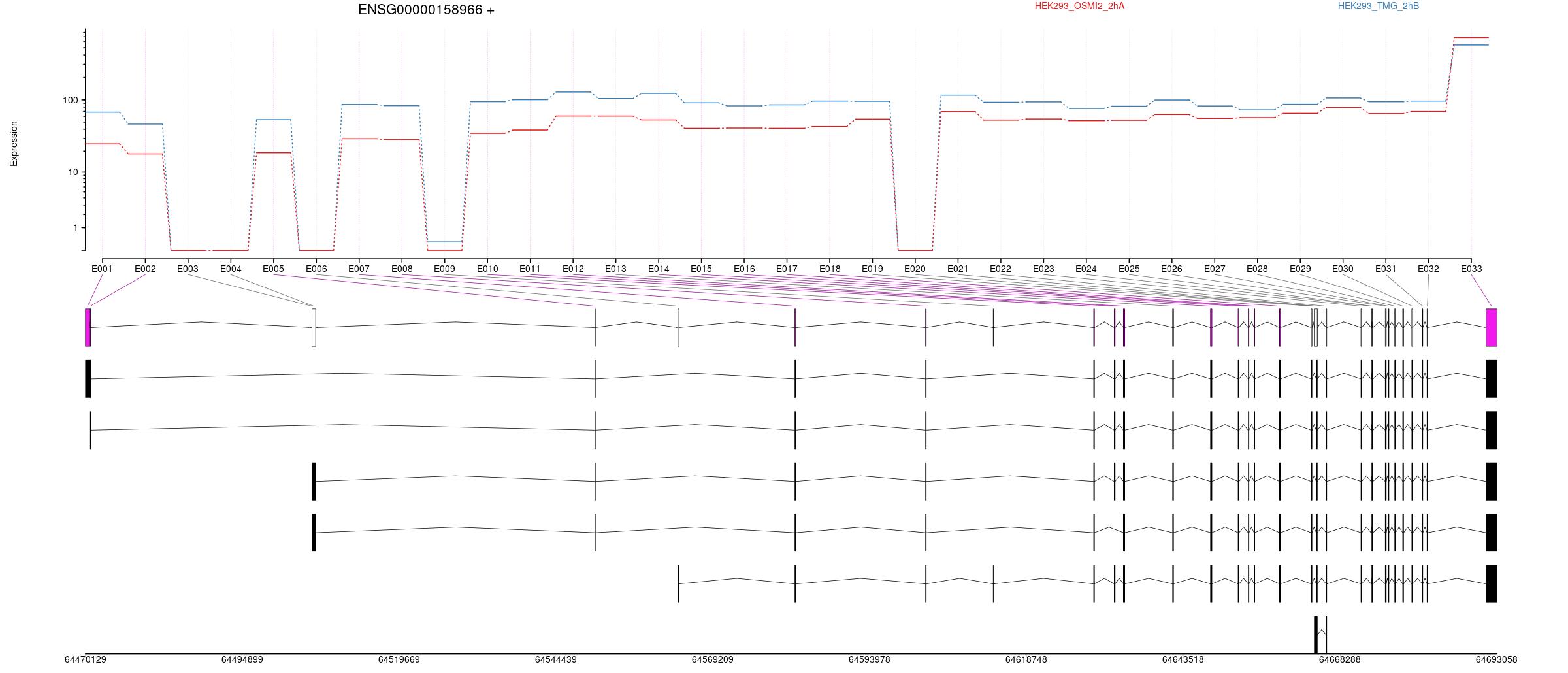This screenshot has height=673, width=1568.
Task: Click exon label E027
Action: tap(1215, 269)
